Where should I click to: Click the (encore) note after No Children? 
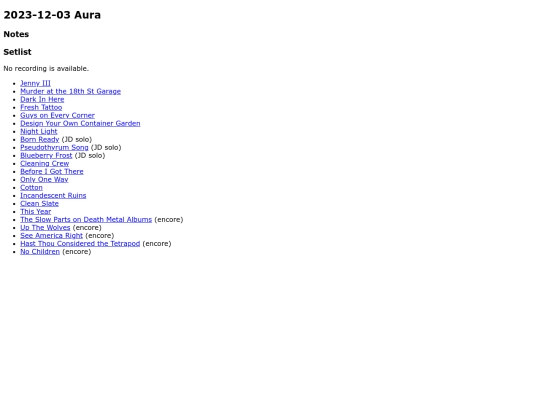point(77,251)
